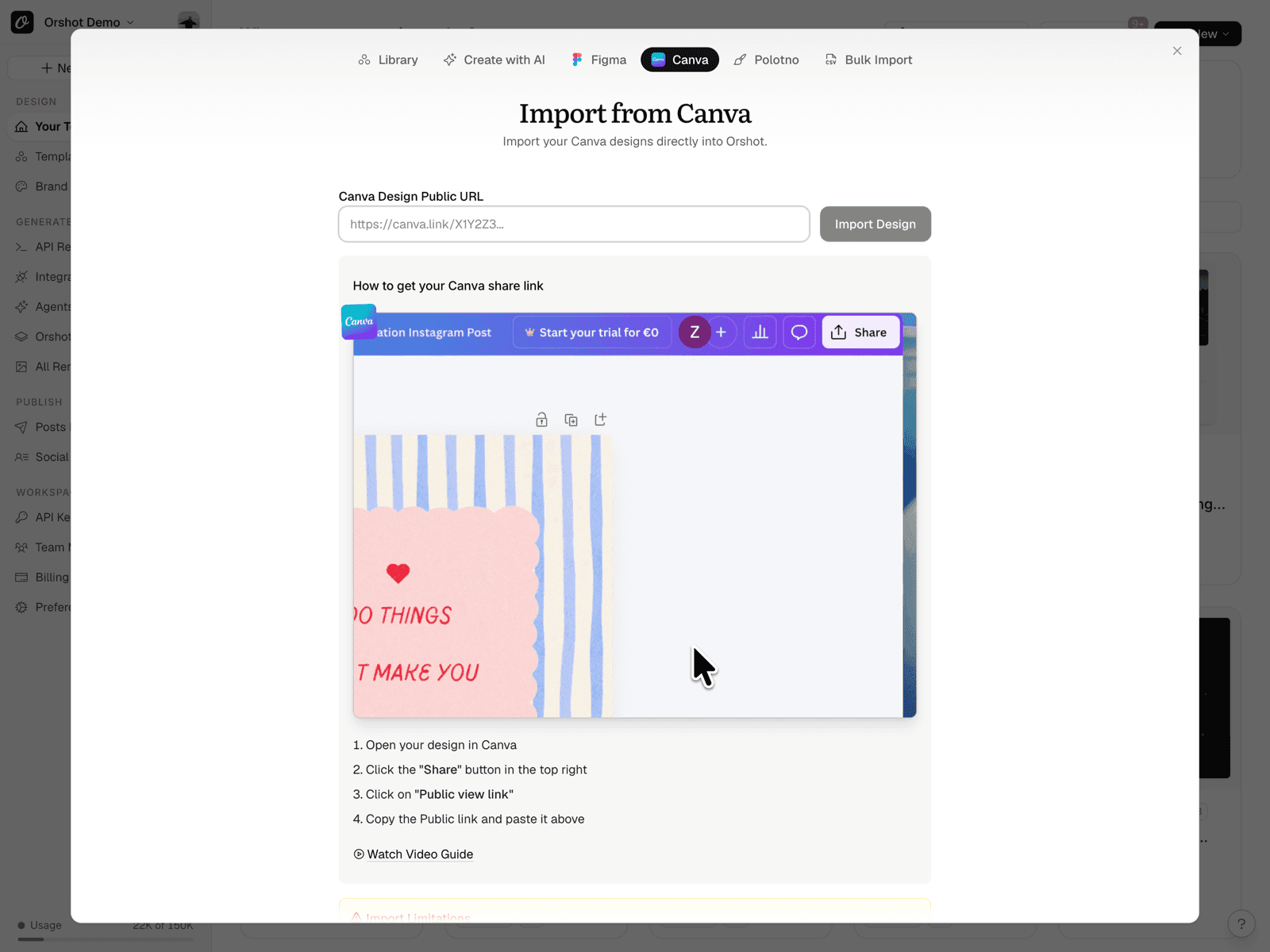Screen dimensions: 1270x952
Task: Click the play icon beside Watch Video Guide
Action: click(359, 854)
